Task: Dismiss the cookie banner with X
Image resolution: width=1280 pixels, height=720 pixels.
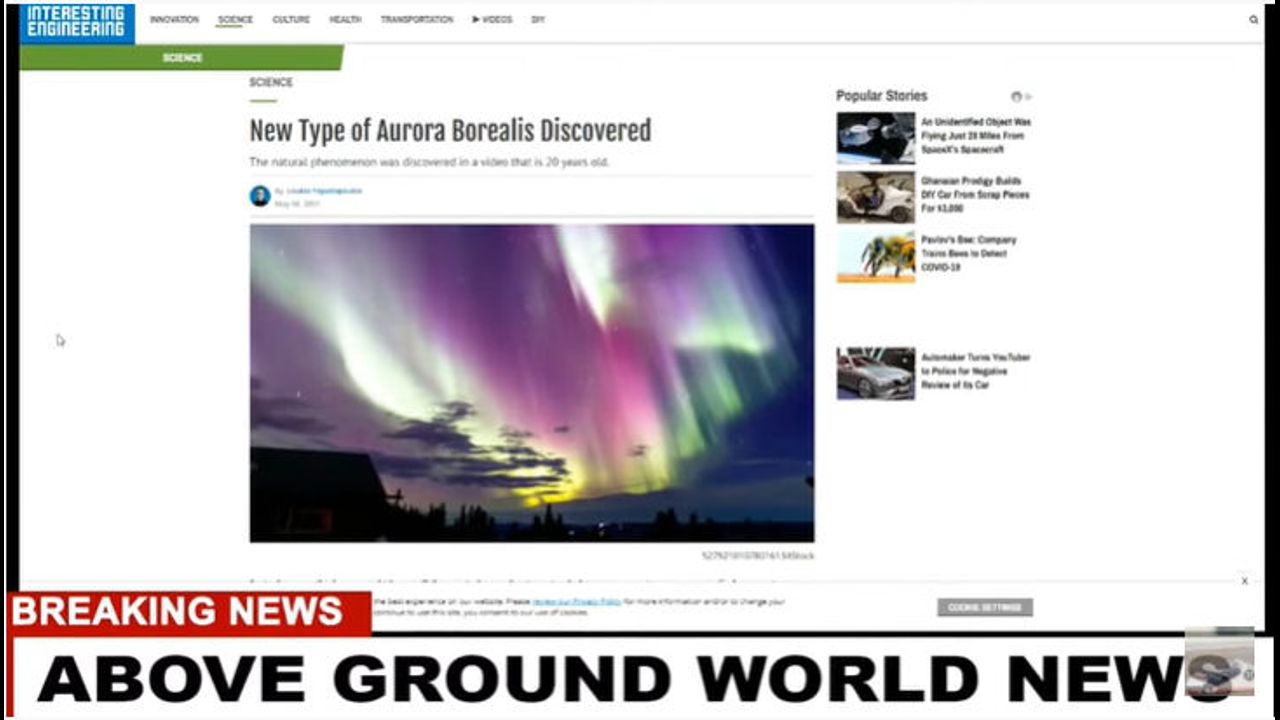Action: (1244, 581)
